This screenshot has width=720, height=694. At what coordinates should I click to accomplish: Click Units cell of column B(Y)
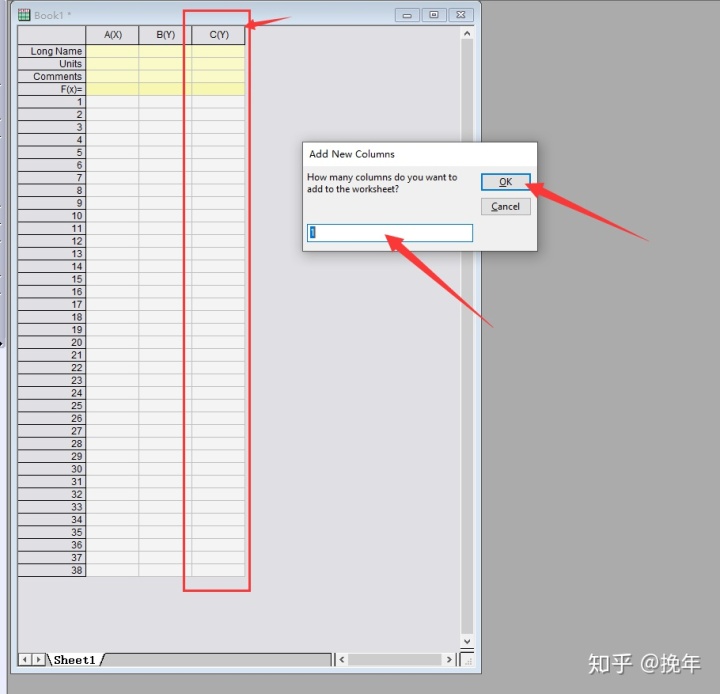coord(165,64)
